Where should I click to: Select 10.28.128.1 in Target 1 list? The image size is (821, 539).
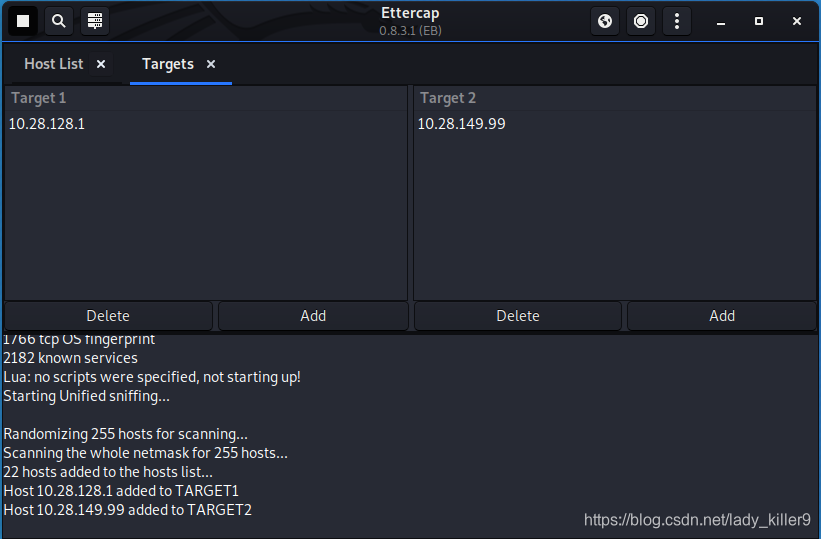click(x=206, y=124)
